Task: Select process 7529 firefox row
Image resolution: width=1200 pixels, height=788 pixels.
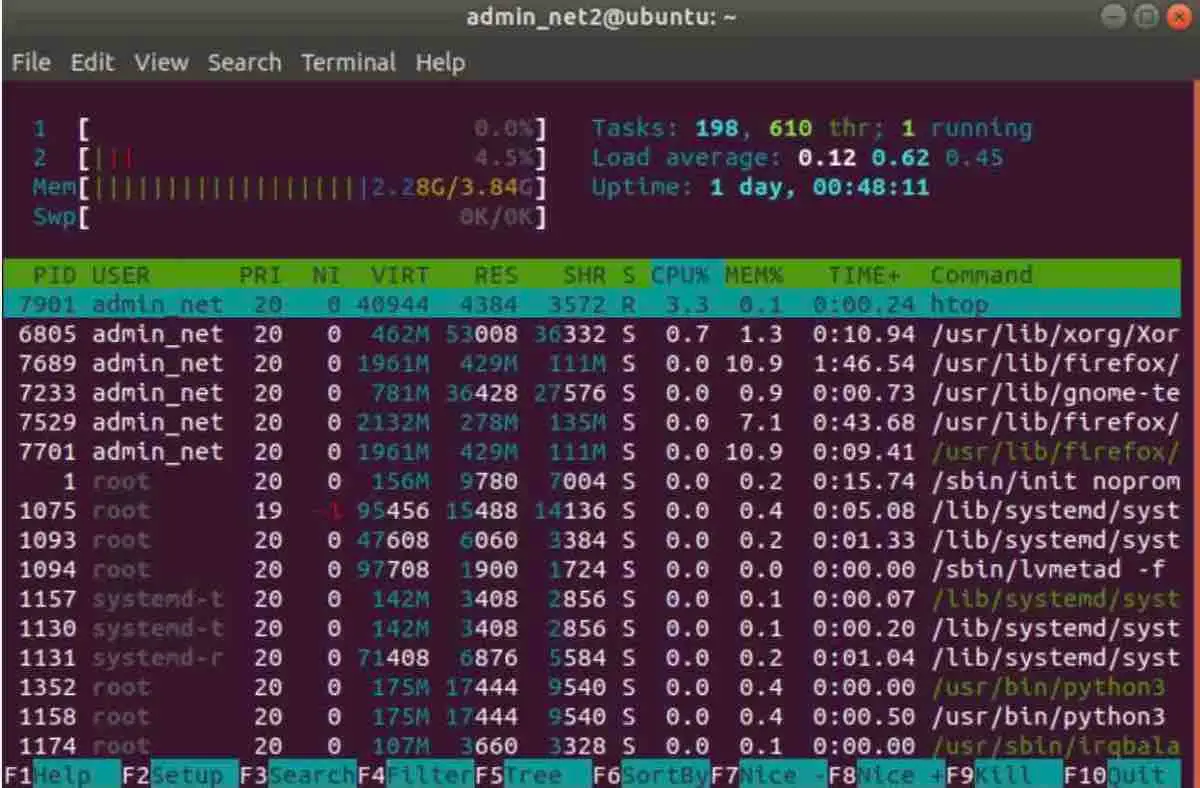Action: pos(592,422)
